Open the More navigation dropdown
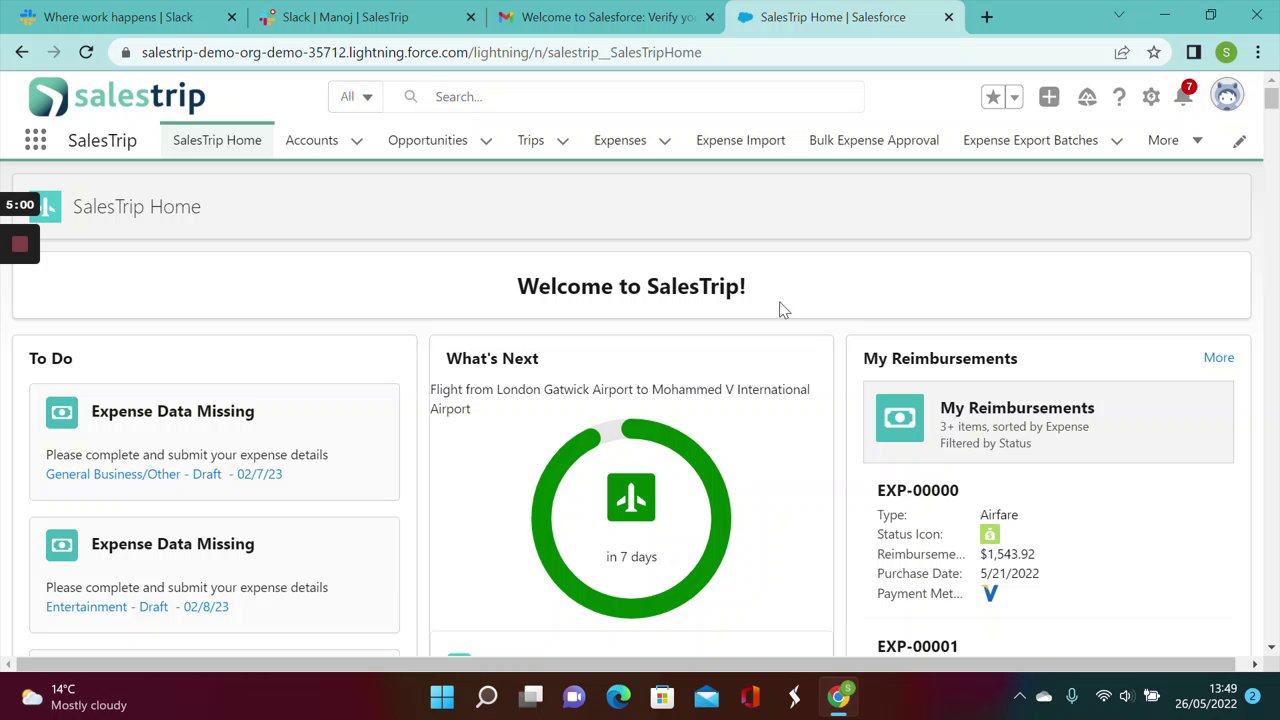This screenshot has width=1280, height=720. (x=1175, y=140)
